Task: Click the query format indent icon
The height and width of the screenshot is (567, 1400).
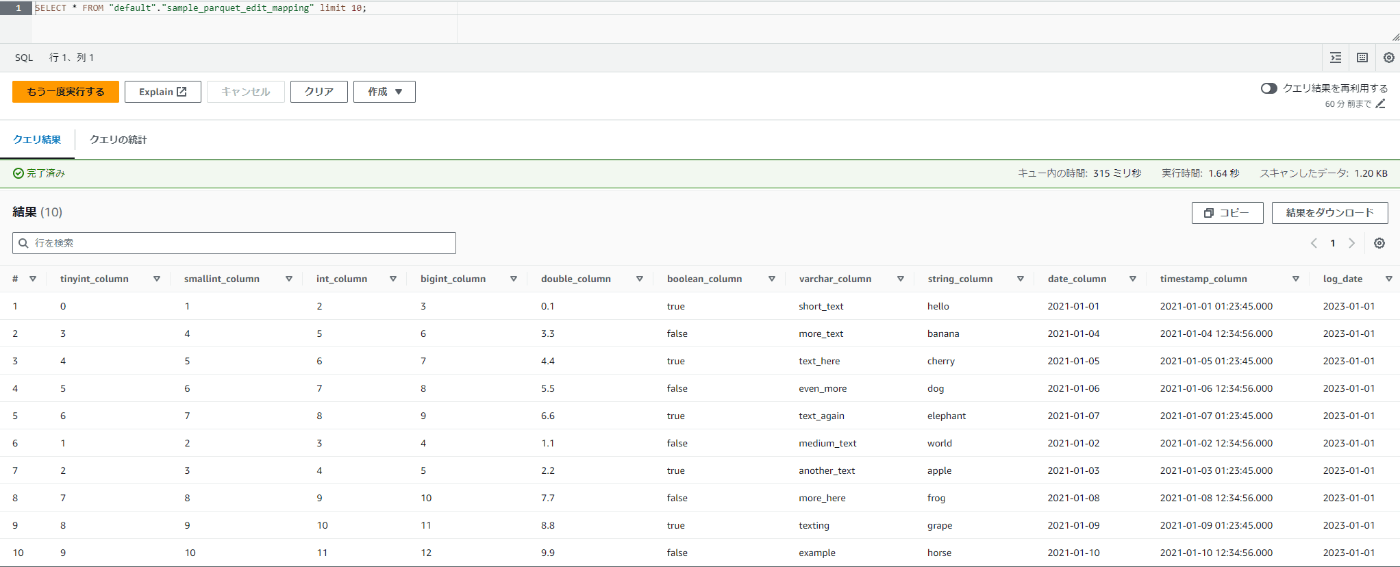Action: point(1335,58)
